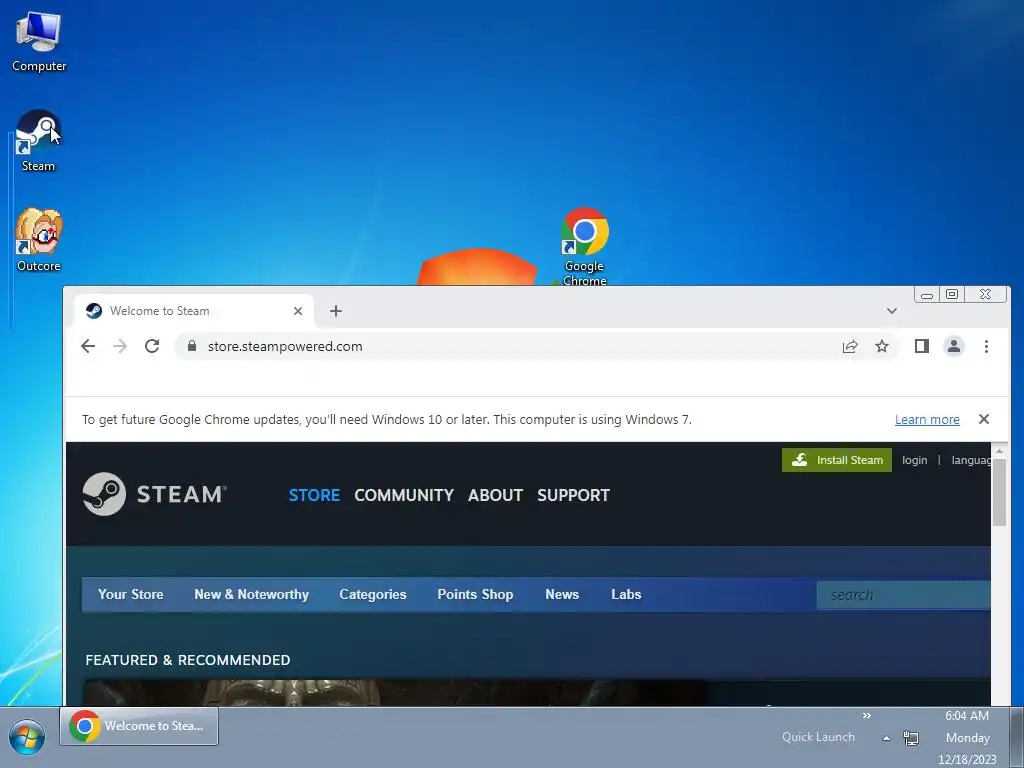1024x768 pixels.
Task: Click the Show desktop strip in the taskbar corner
Action: [1017, 737]
